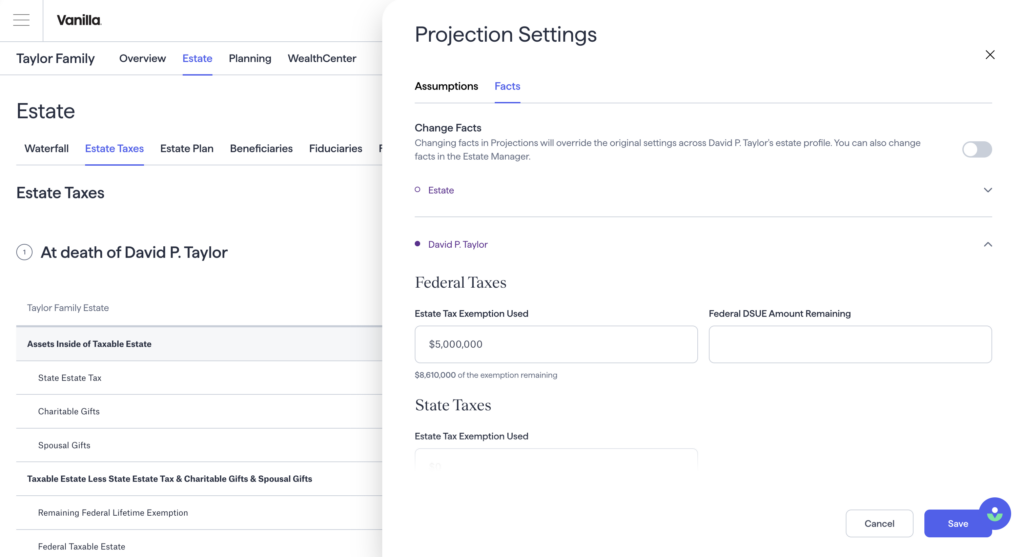1024x557 pixels.
Task: Select the Facts tab
Action: 507,86
